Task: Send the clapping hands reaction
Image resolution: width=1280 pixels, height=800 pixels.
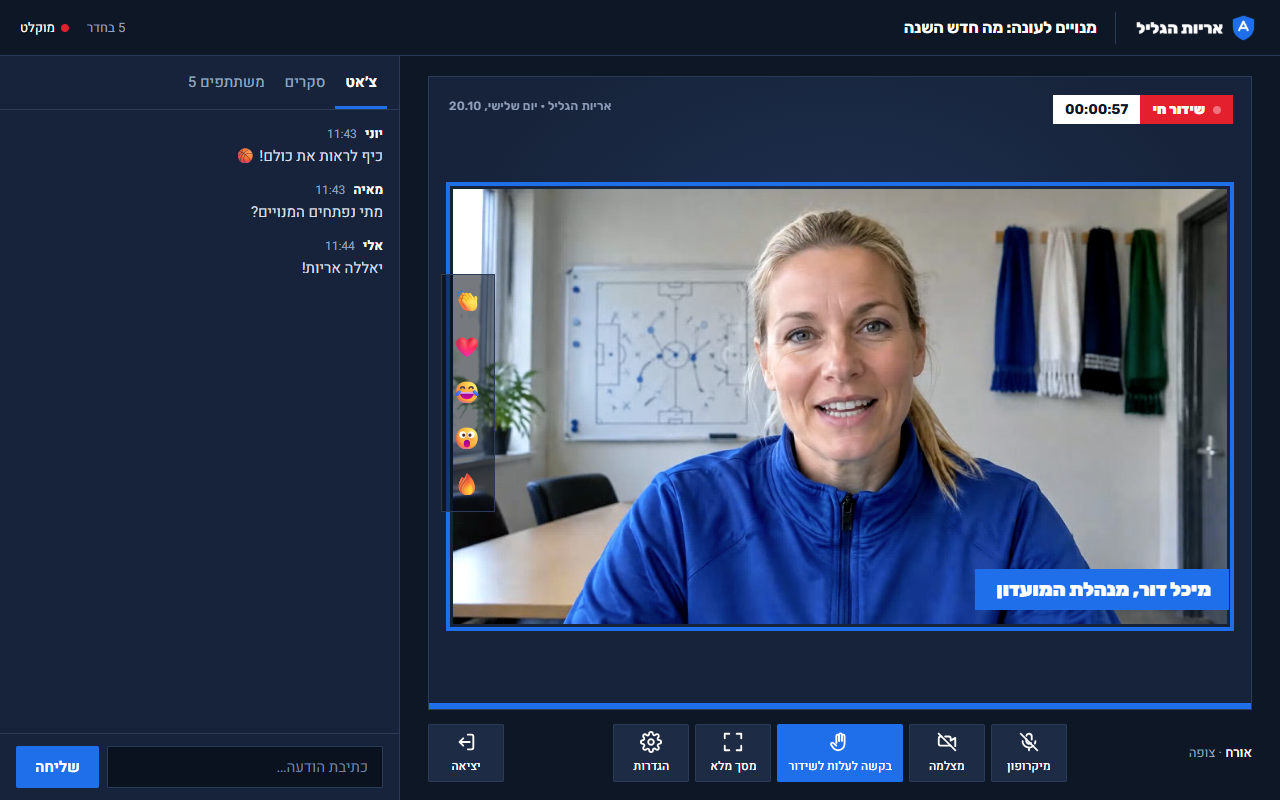Action: click(x=468, y=301)
